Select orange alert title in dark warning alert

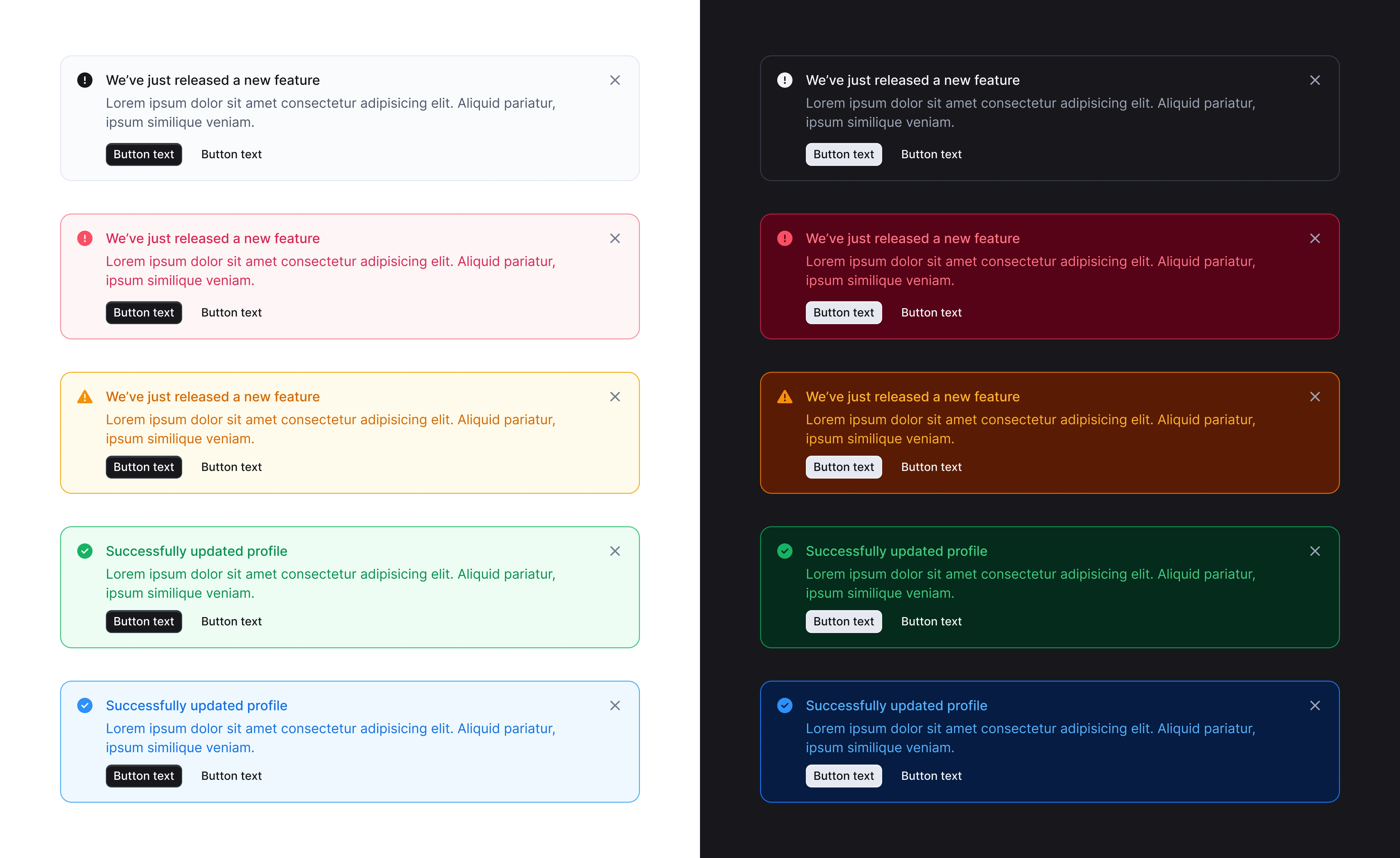click(912, 397)
